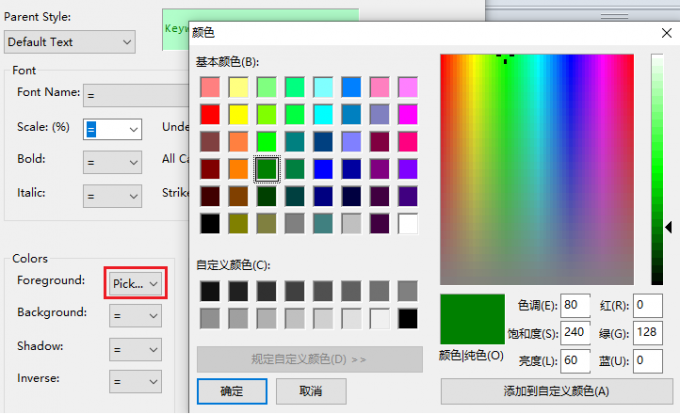The width and height of the screenshot is (680, 414).
Task: Select the white basic color swatch
Action: coord(408,224)
